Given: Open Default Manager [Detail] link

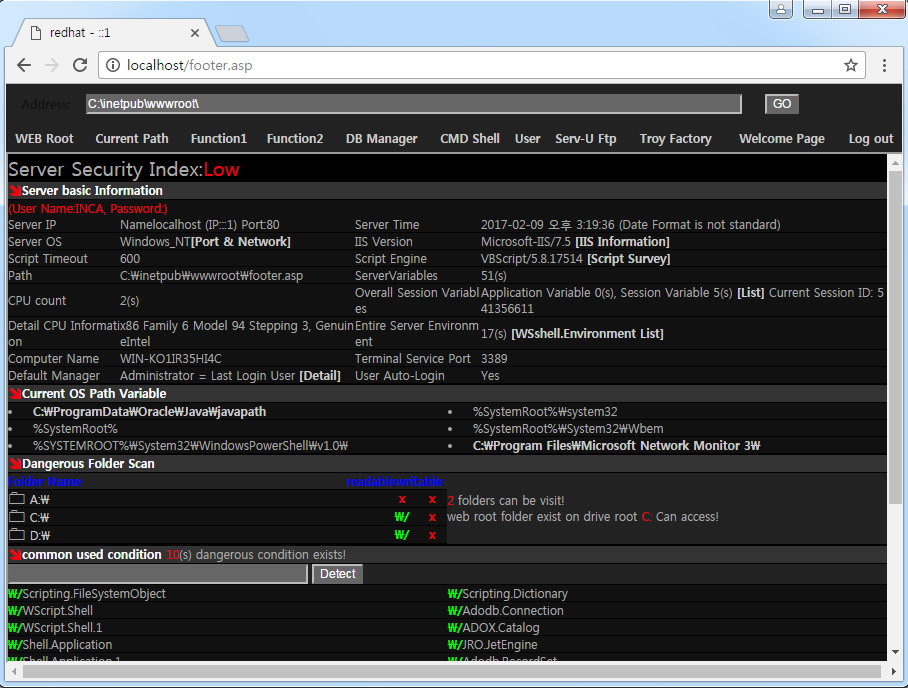Looking at the screenshot, I should tap(320, 376).
